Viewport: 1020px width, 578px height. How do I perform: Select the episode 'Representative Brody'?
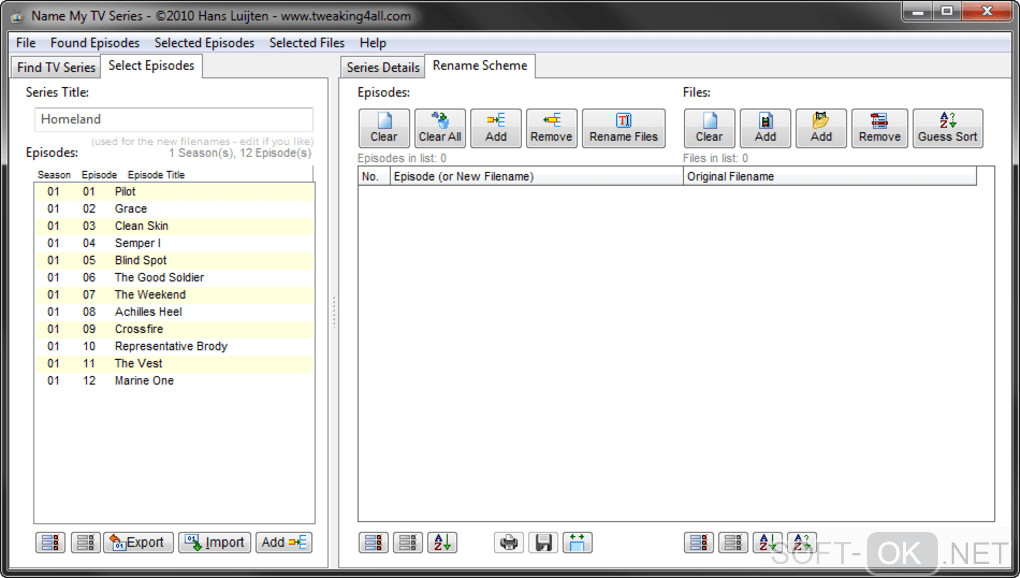coord(174,347)
